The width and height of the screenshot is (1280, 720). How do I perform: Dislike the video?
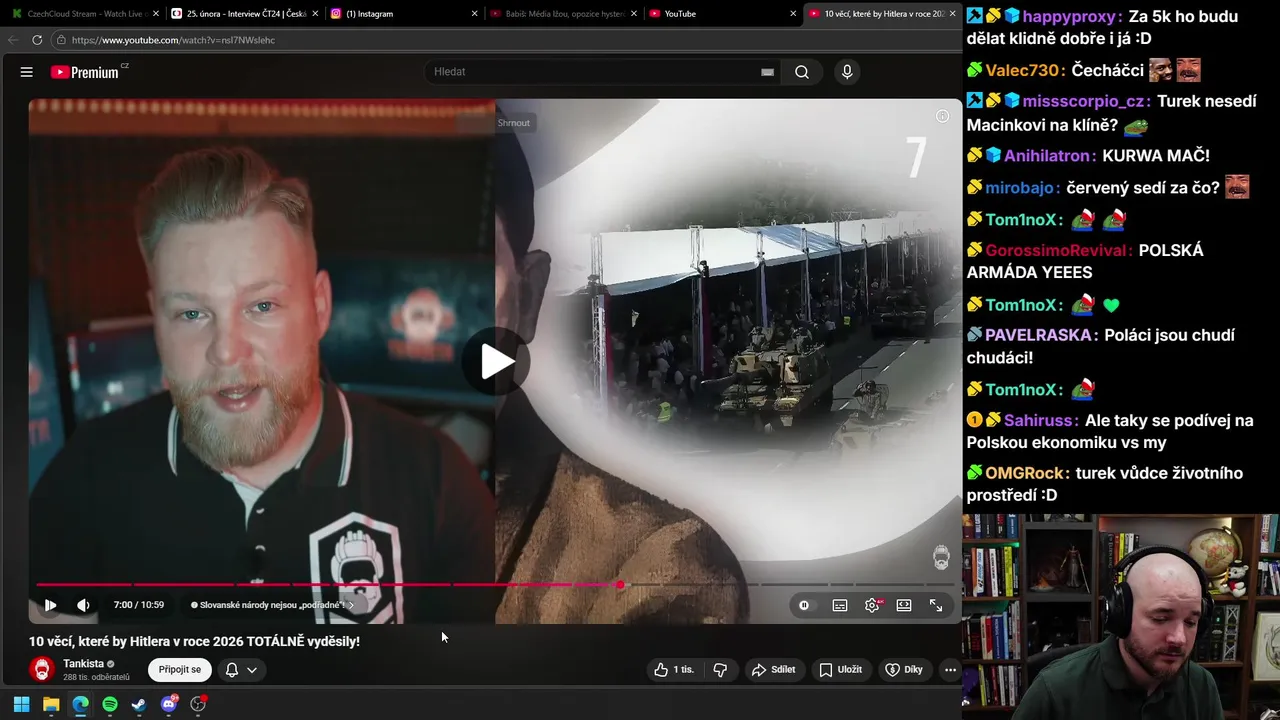(720, 669)
